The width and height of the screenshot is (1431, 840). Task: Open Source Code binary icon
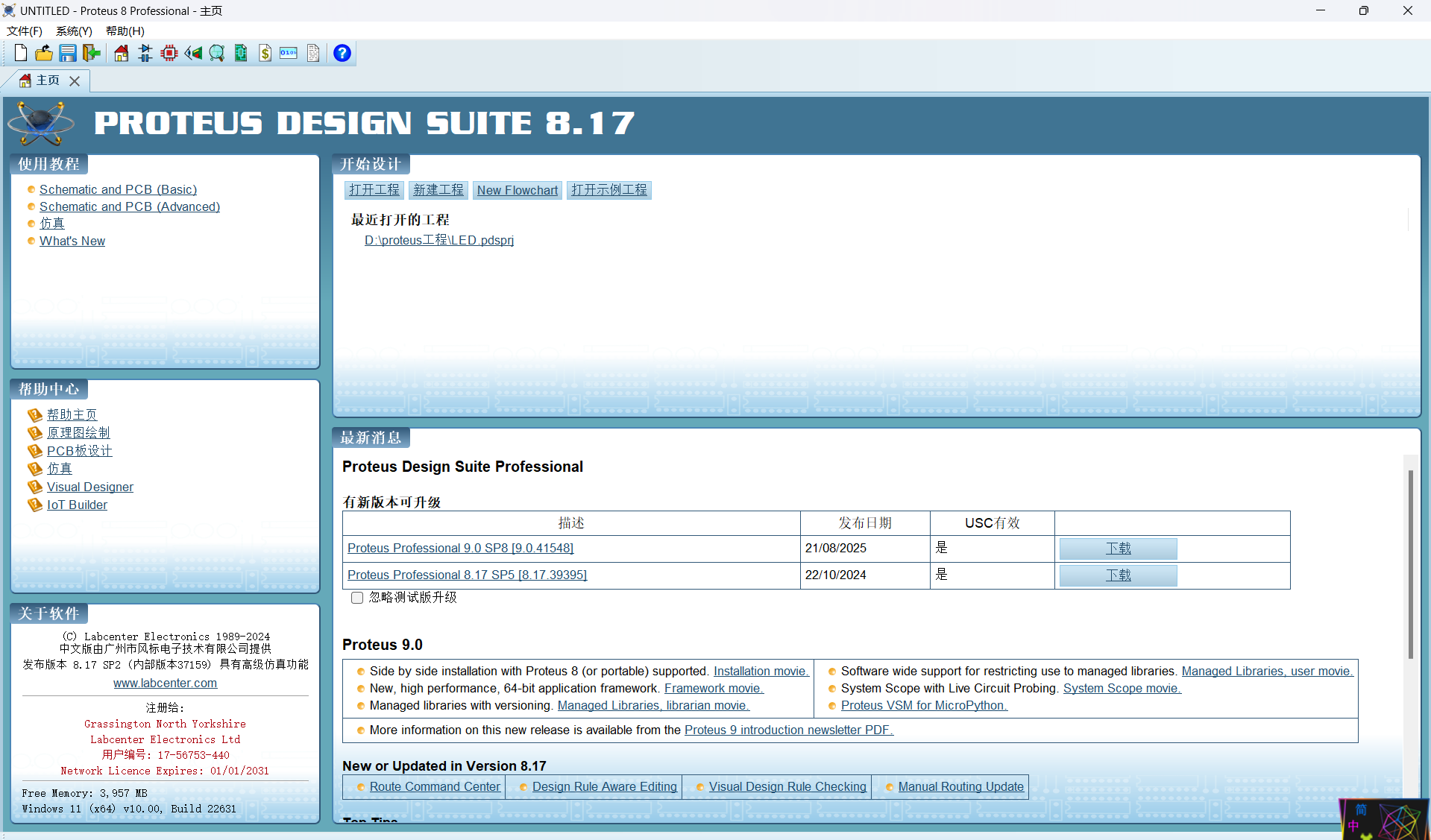pyautogui.click(x=289, y=53)
